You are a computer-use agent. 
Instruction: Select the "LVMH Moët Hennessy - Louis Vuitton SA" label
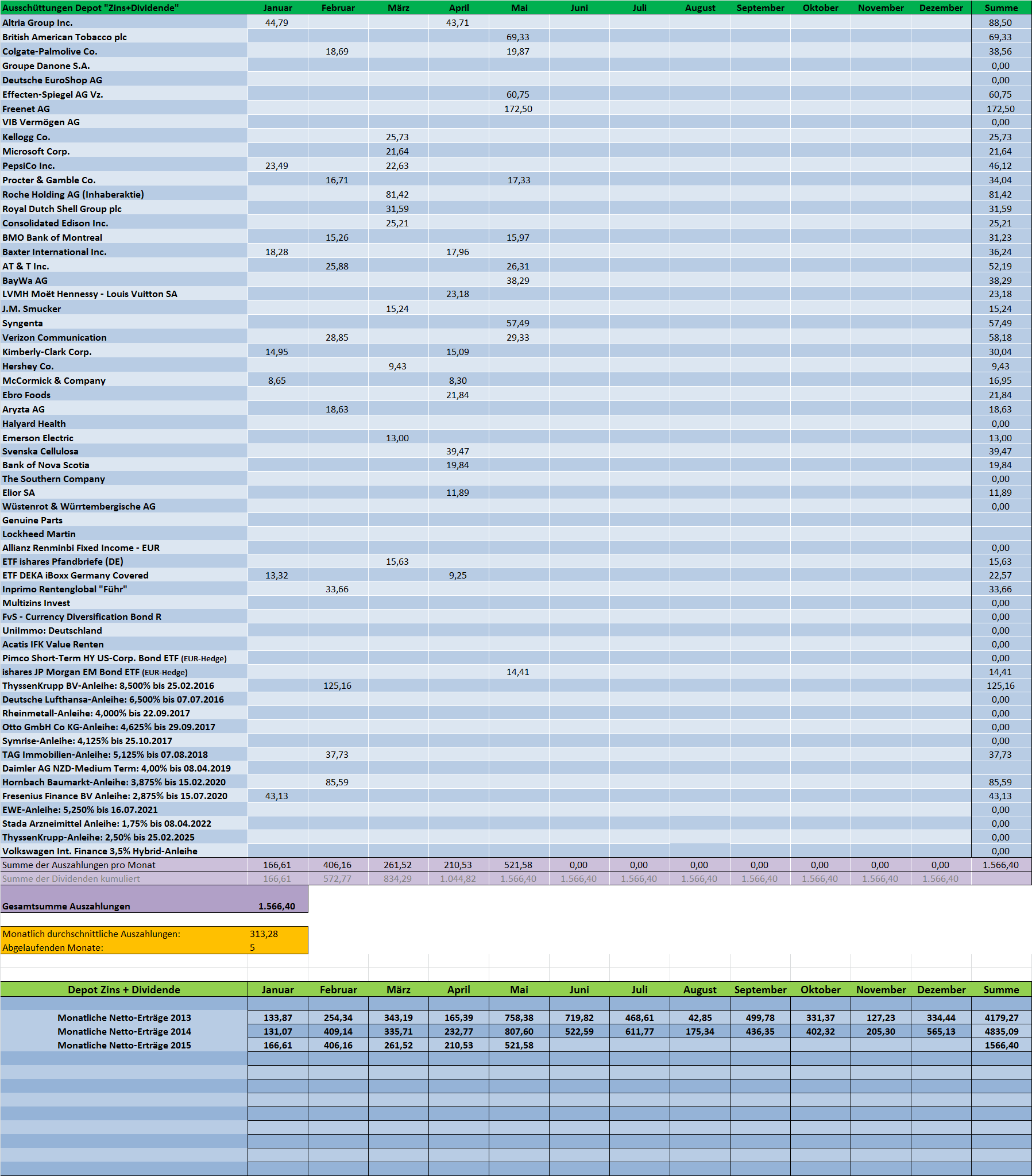coord(90,295)
